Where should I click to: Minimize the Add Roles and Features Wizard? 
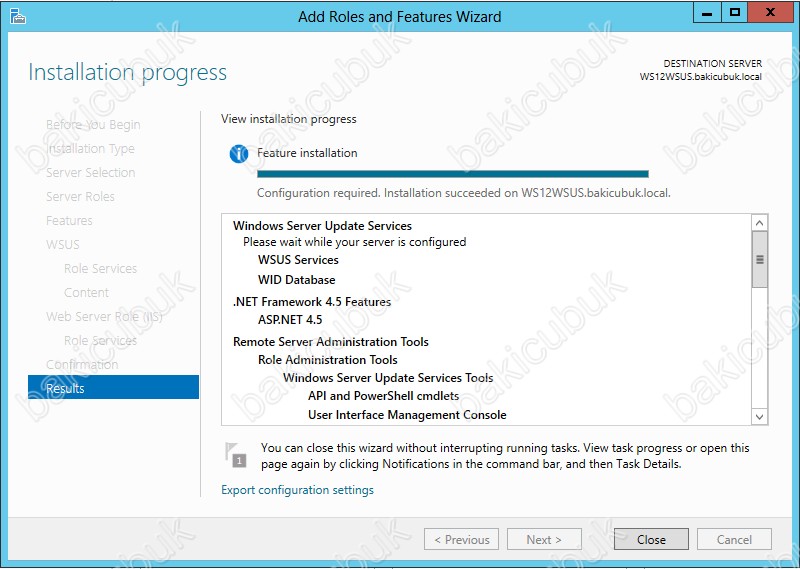click(707, 13)
